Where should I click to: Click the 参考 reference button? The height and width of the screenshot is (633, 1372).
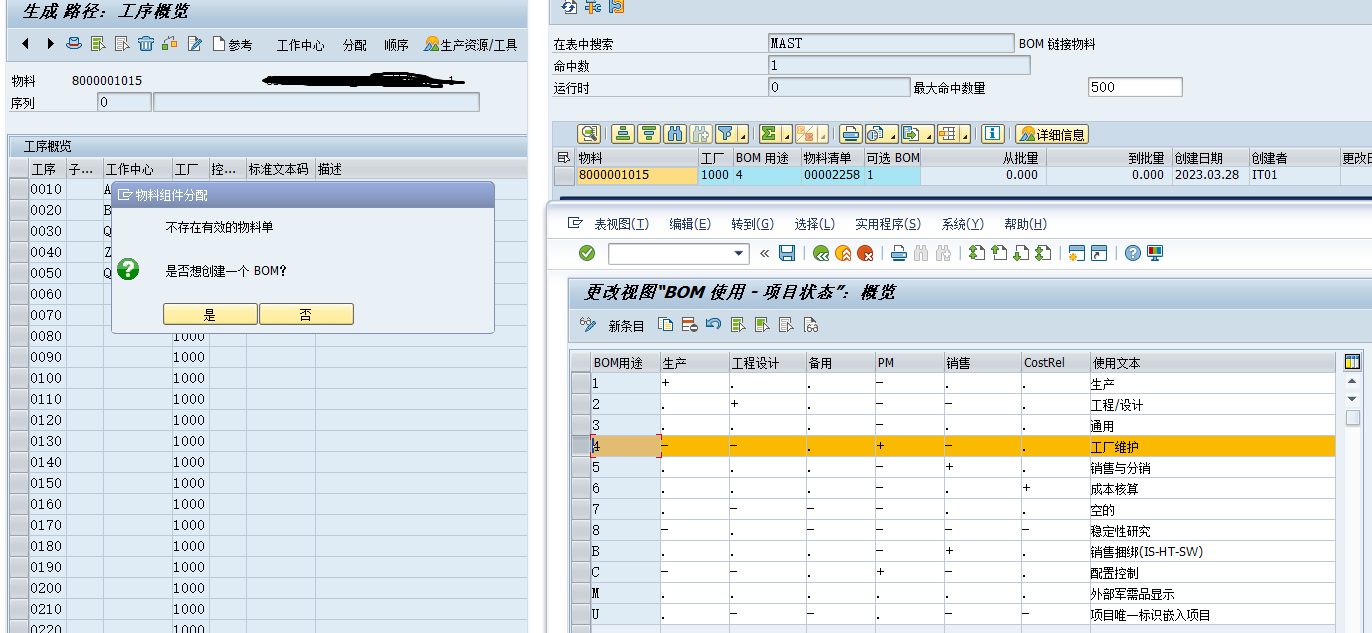click(x=233, y=45)
